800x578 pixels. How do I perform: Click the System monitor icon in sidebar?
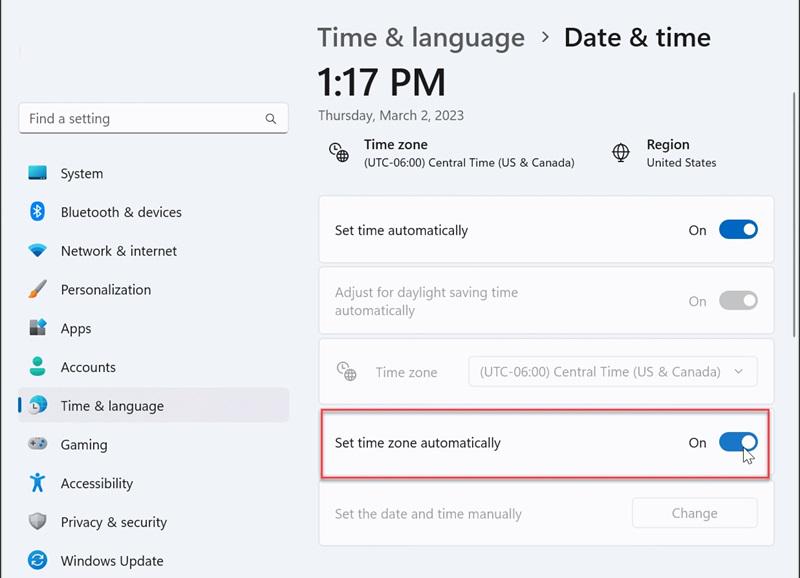pos(38,173)
